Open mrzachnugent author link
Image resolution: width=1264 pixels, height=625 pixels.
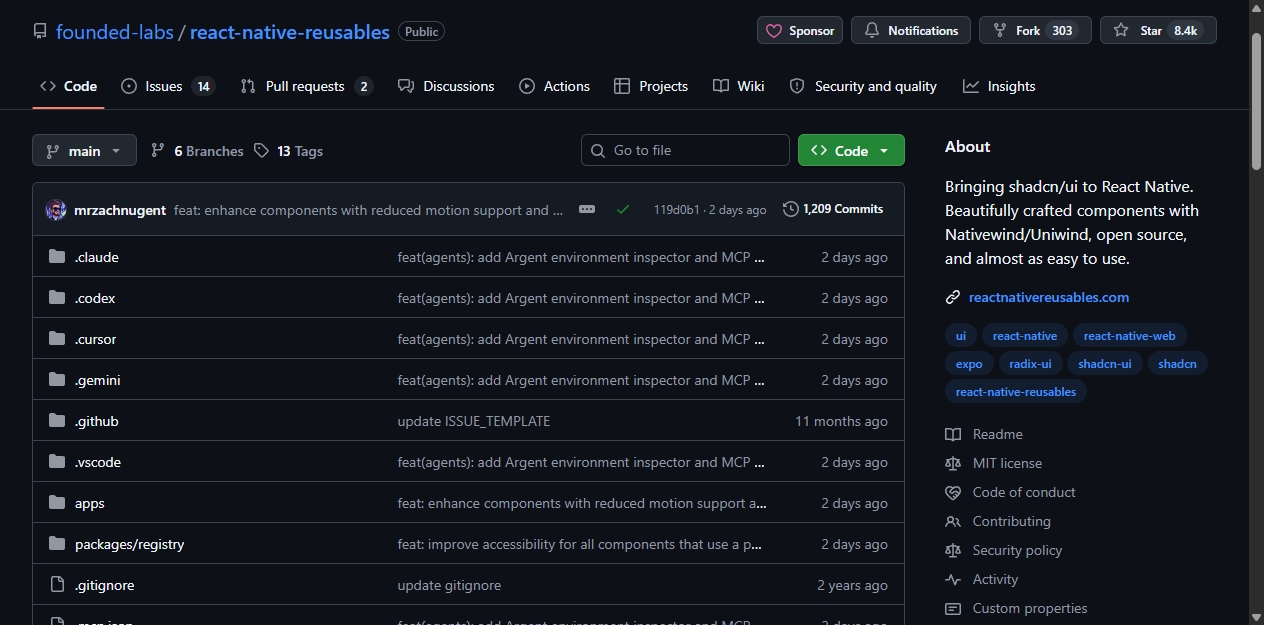[x=120, y=210]
